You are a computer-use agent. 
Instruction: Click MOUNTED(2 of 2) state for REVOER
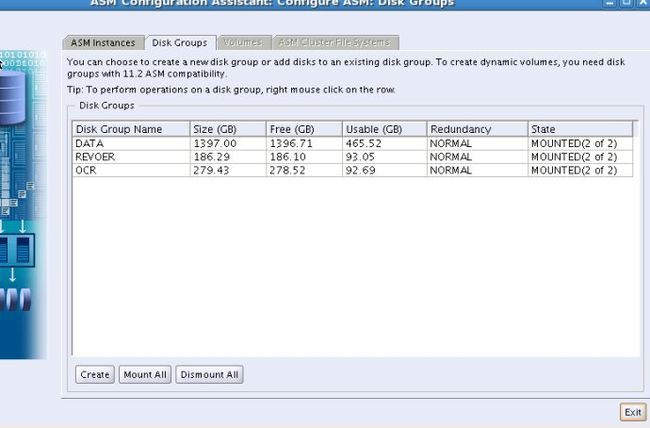[x=574, y=157]
